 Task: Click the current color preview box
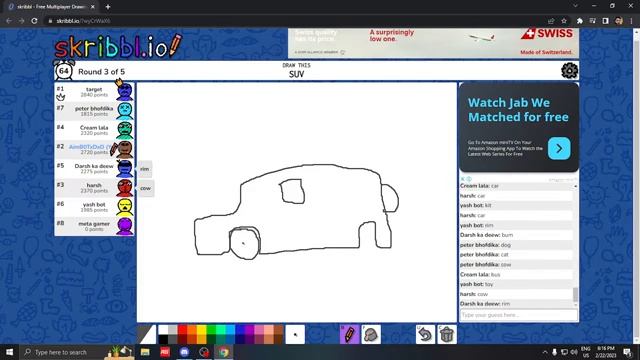147,335
